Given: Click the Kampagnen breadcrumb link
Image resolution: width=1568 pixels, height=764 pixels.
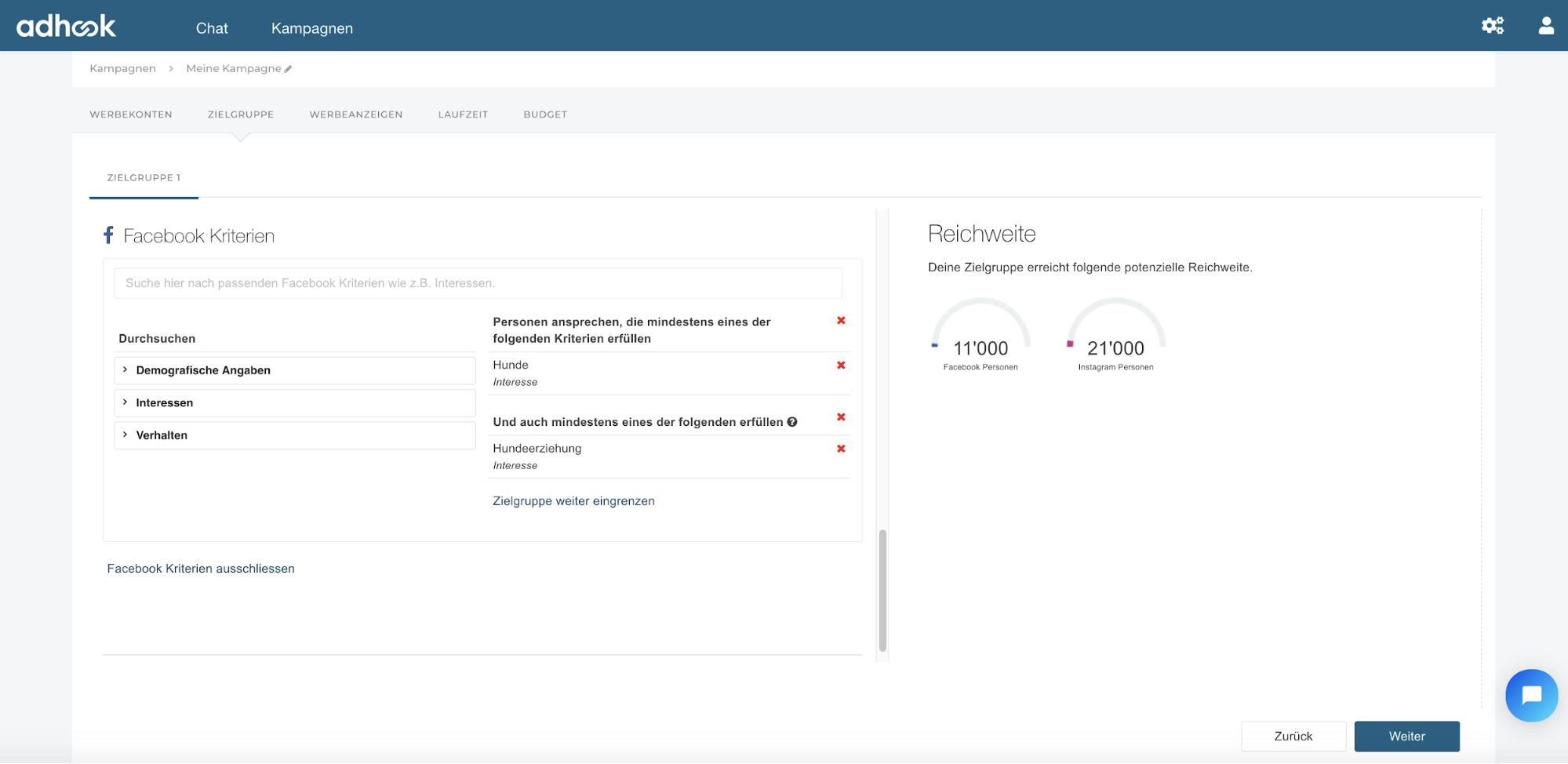Looking at the screenshot, I should click(122, 68).
